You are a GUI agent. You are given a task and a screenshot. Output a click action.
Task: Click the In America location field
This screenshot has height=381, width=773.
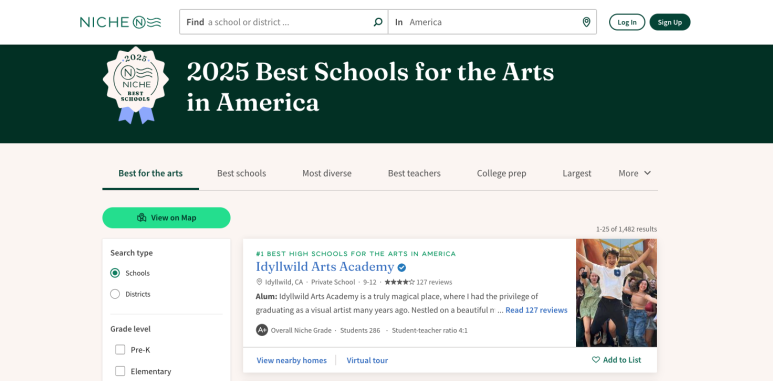pos(492,22)
